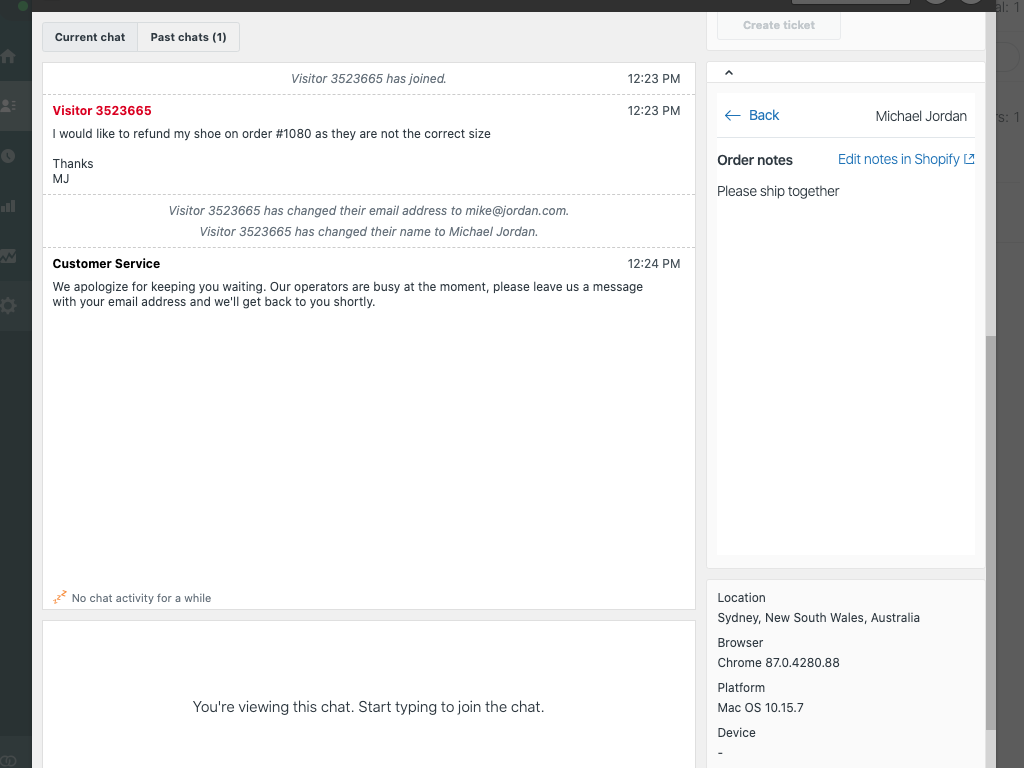This screenshot has width=1024, height=768.
Task: Switch to the Current chat tab
Action: [x=90, y=37]
